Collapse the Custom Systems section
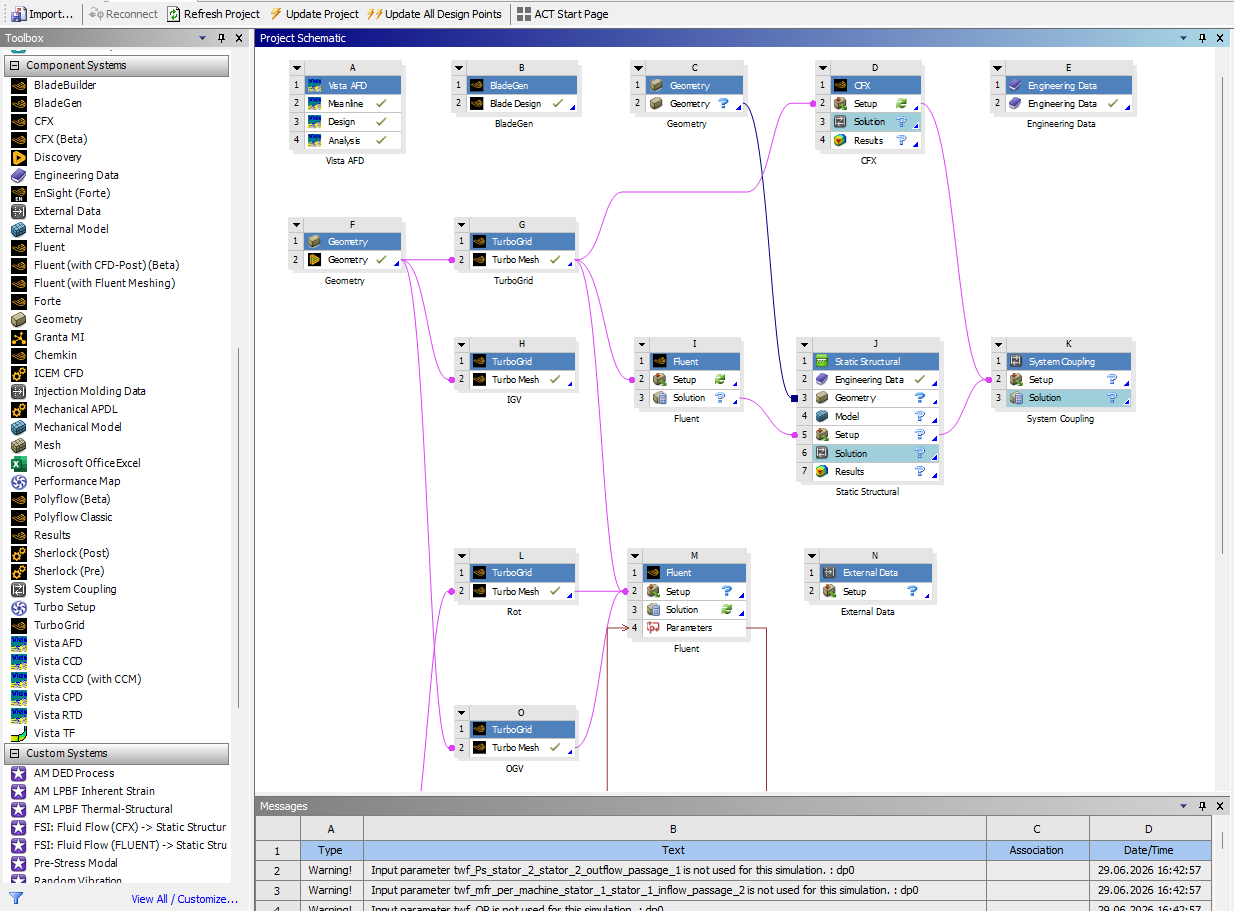 15,753
